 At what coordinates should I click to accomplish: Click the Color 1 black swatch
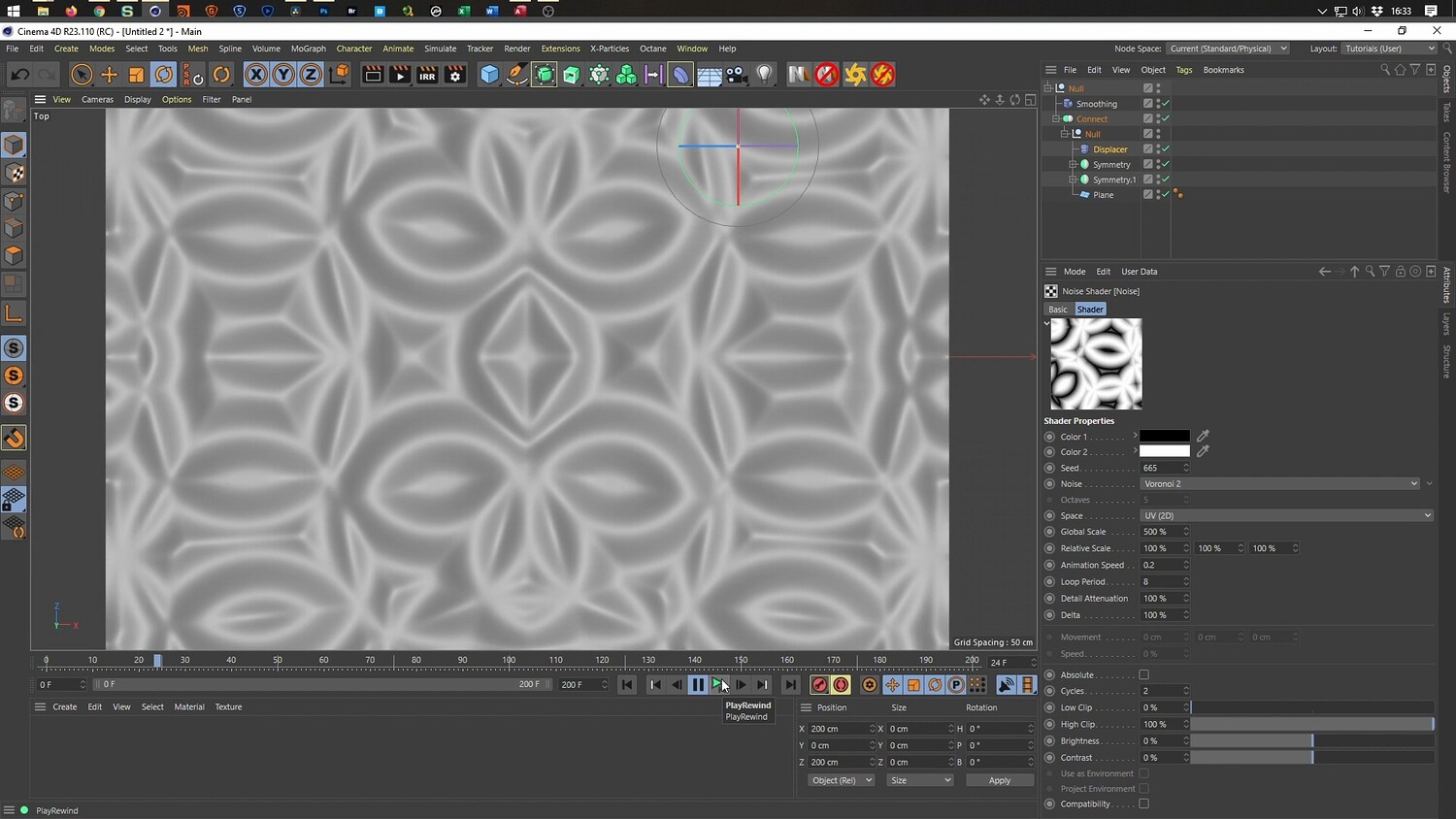1164,437
